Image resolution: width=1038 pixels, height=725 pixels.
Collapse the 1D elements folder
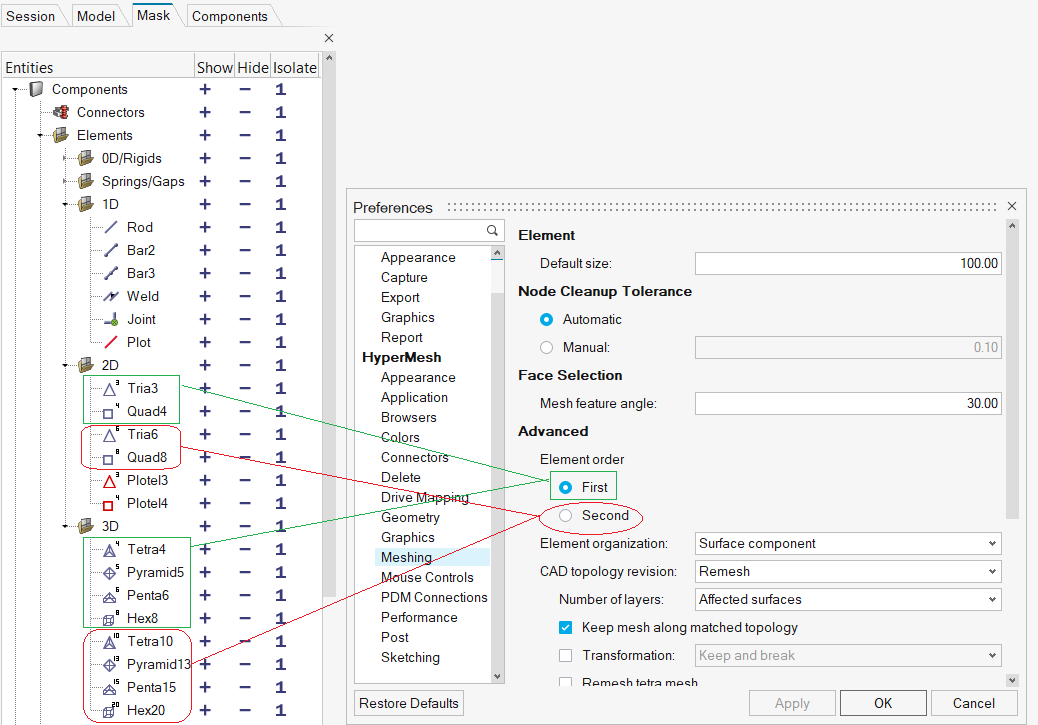point(66,205)
